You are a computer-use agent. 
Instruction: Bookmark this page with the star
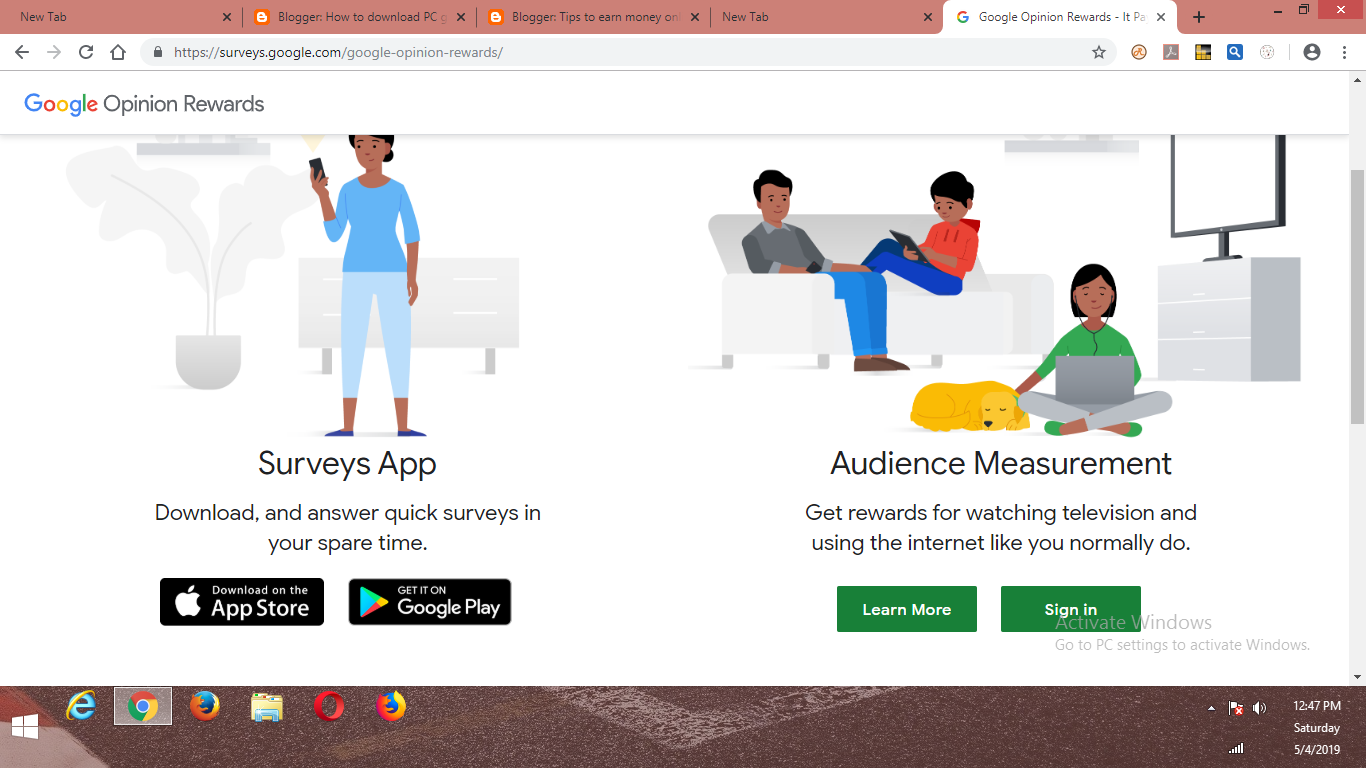[1099, 52]
